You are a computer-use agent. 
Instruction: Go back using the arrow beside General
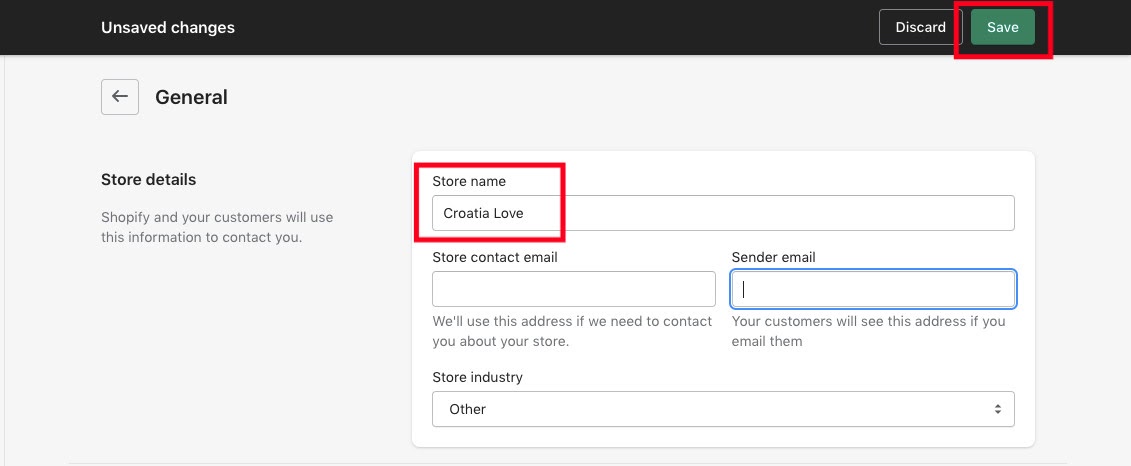[120, 97]
